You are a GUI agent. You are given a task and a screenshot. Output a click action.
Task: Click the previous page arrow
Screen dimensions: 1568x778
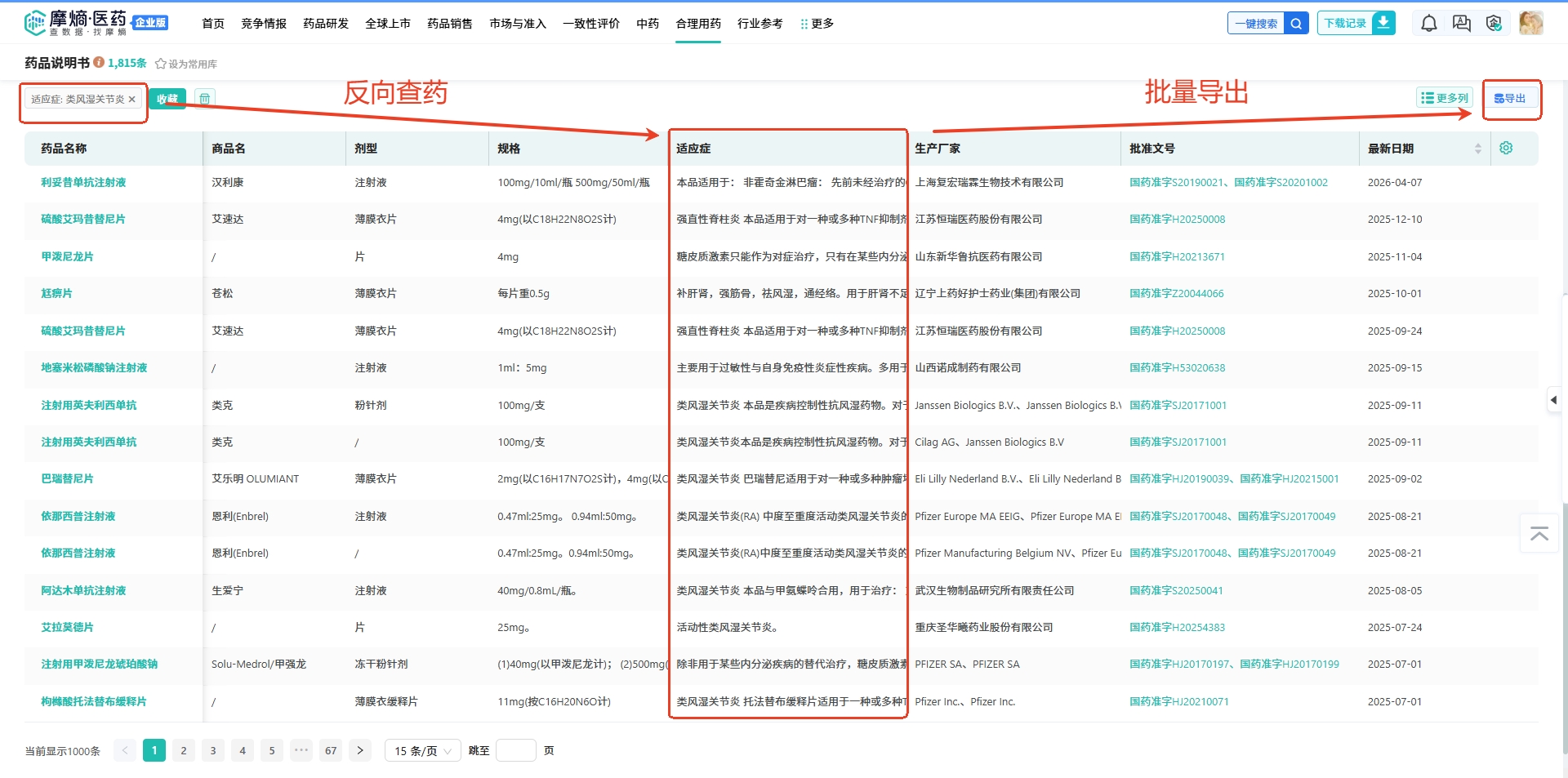(x=125, y=750)
